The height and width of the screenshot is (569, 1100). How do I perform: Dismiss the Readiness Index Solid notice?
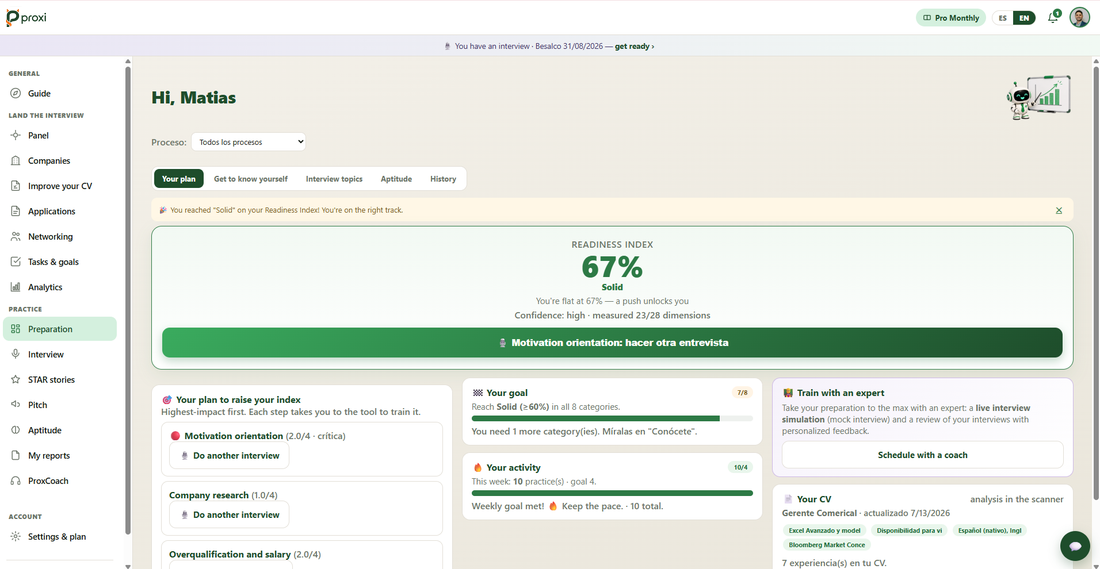click(1059, 210)
